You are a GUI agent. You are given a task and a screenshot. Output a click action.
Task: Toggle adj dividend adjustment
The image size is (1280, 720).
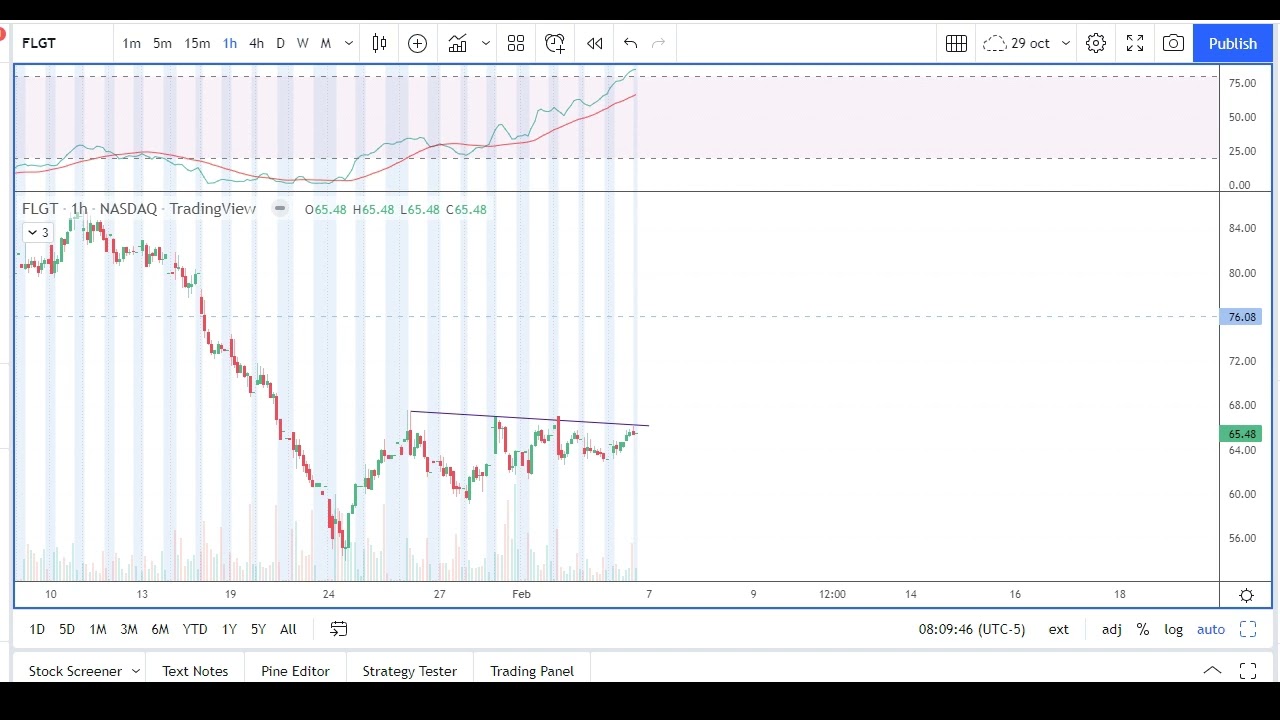click(1112, 629)
